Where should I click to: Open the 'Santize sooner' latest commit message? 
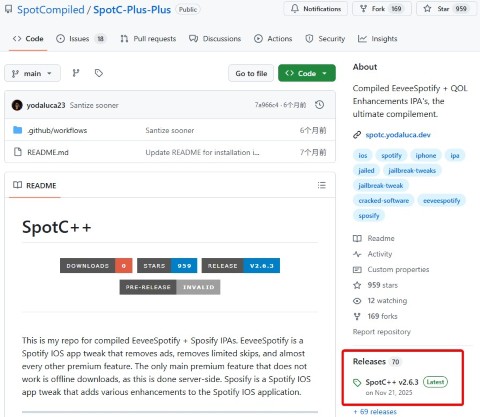(94, 105)
